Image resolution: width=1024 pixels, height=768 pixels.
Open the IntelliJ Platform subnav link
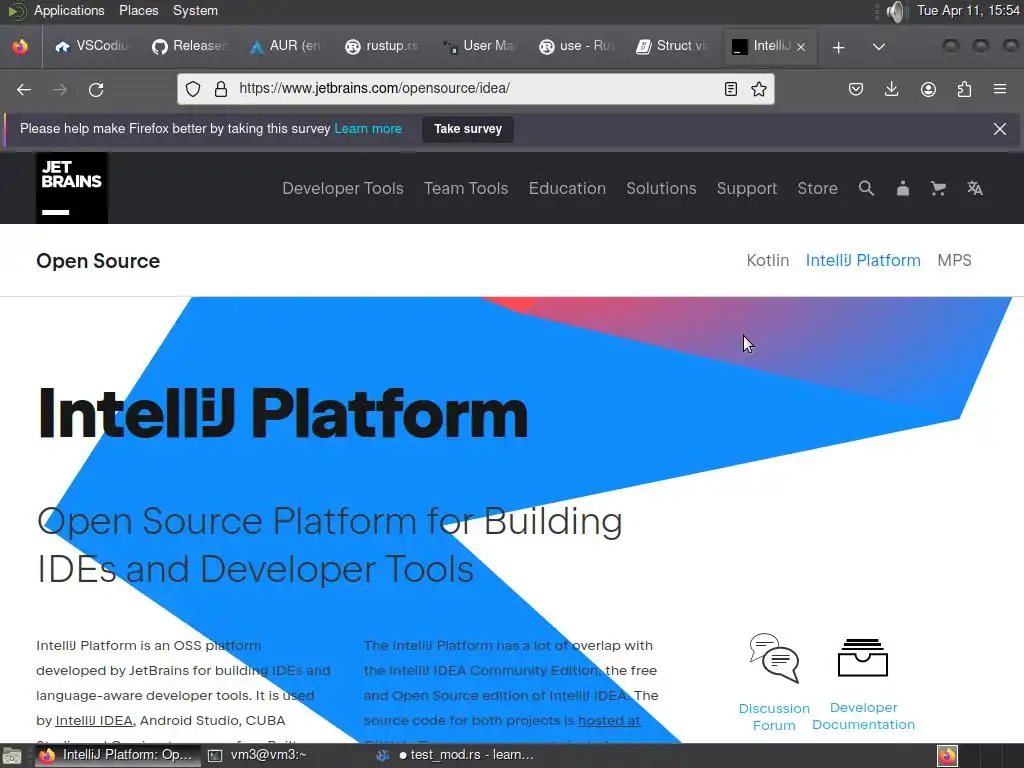(863, 261)
